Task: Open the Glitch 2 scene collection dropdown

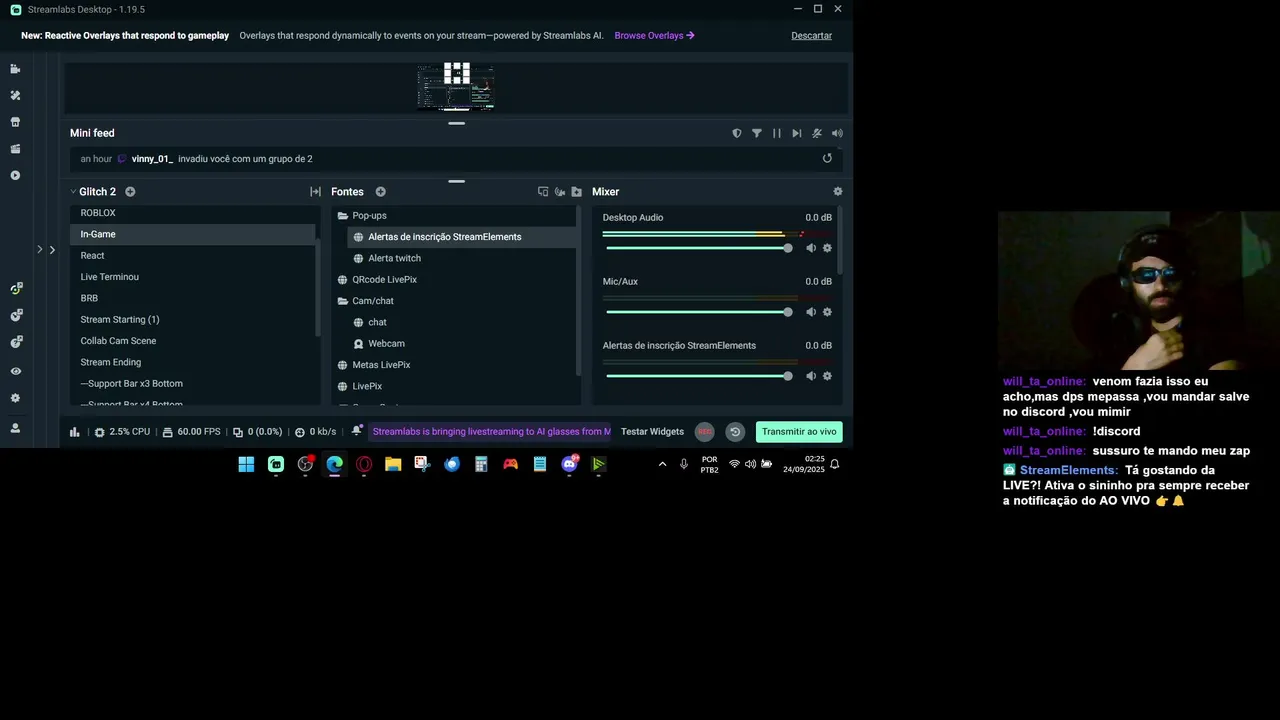Action: pos(93,192)
